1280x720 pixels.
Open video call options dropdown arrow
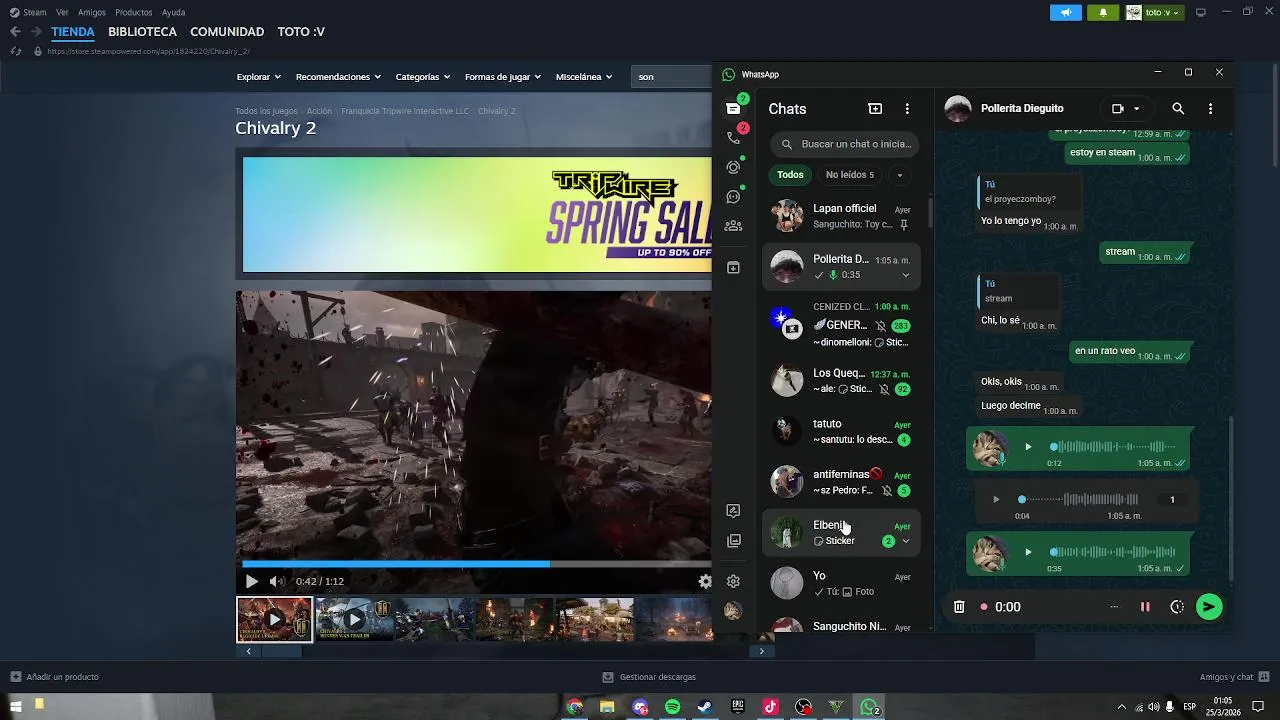tap(1136, 109)
